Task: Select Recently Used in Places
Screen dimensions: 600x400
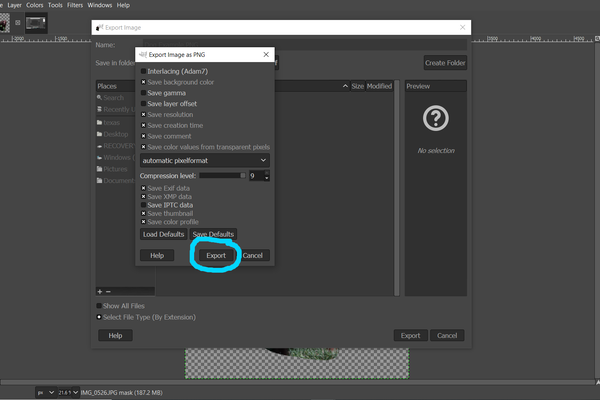Action: [x=115, y=109]
